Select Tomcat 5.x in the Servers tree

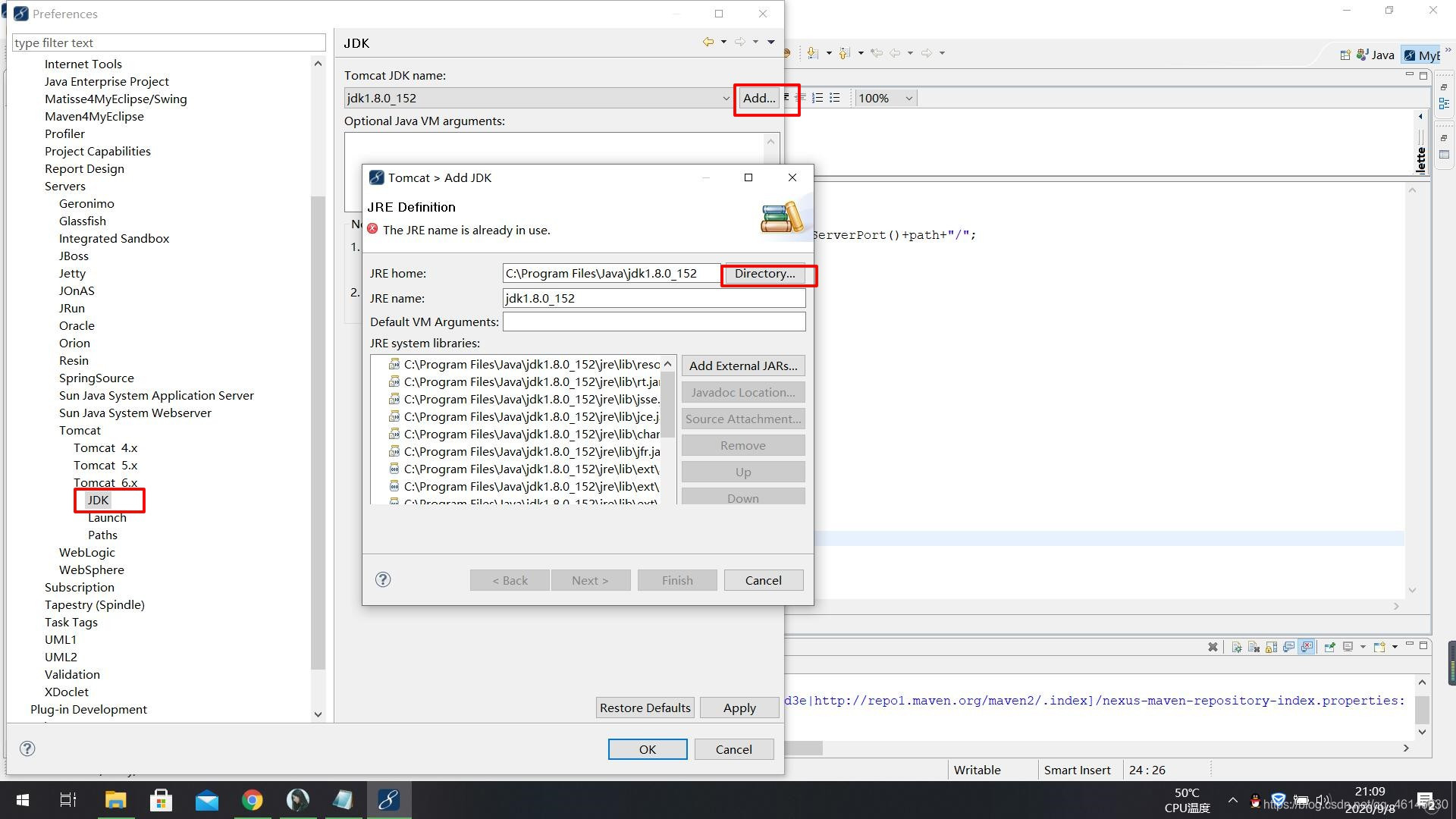click(105, 465)
